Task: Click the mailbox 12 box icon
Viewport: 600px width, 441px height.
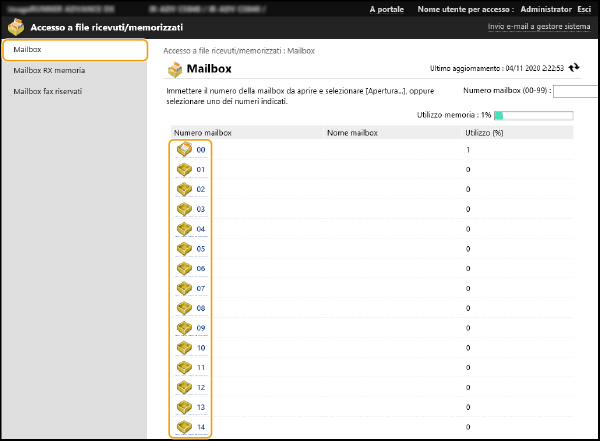Action: (184, 387)
